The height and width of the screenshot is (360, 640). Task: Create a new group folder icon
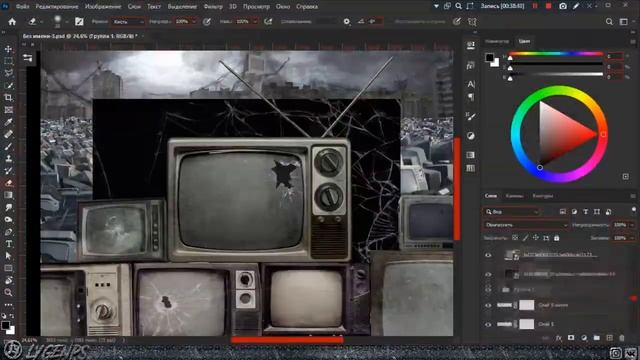[596, 338]
